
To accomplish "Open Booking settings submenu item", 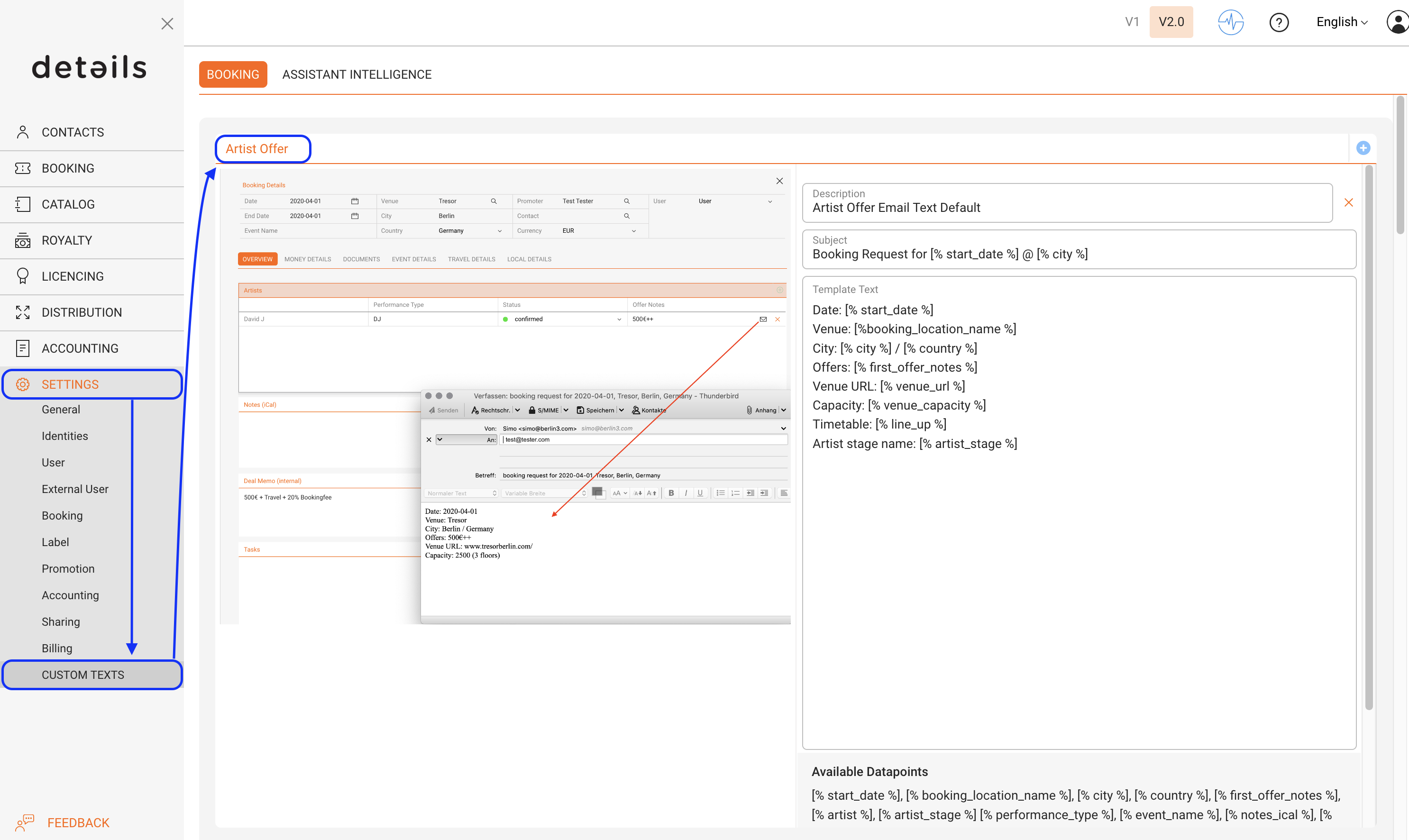I will [x=62, y=516].
